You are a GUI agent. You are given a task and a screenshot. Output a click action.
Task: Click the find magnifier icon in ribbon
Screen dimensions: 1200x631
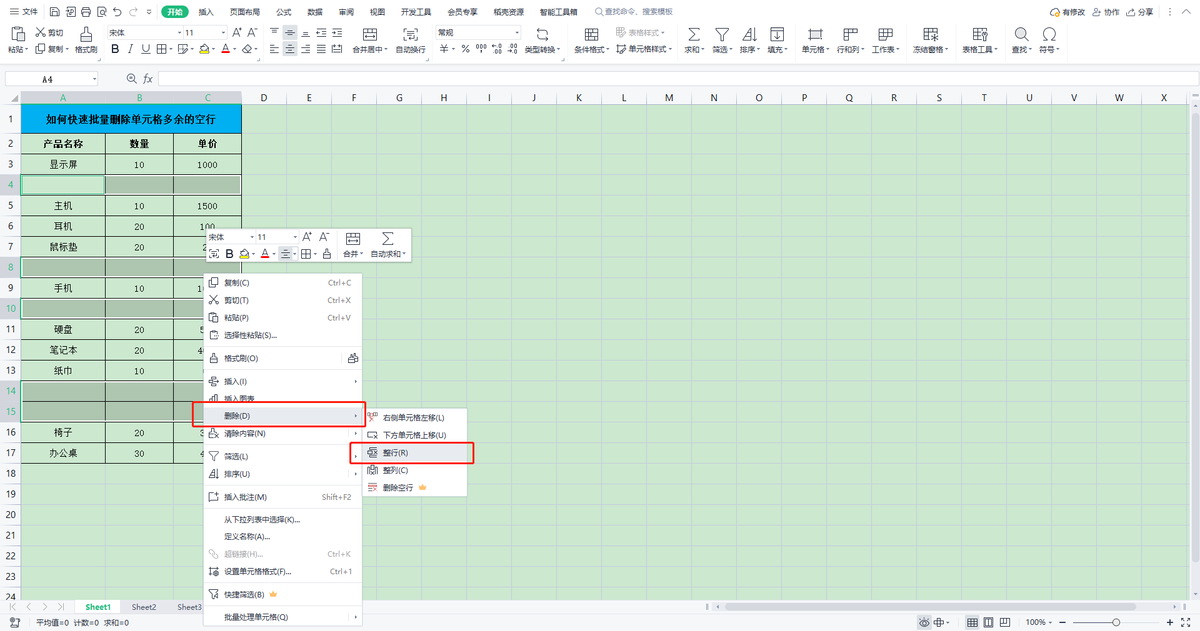[1021, 34]
